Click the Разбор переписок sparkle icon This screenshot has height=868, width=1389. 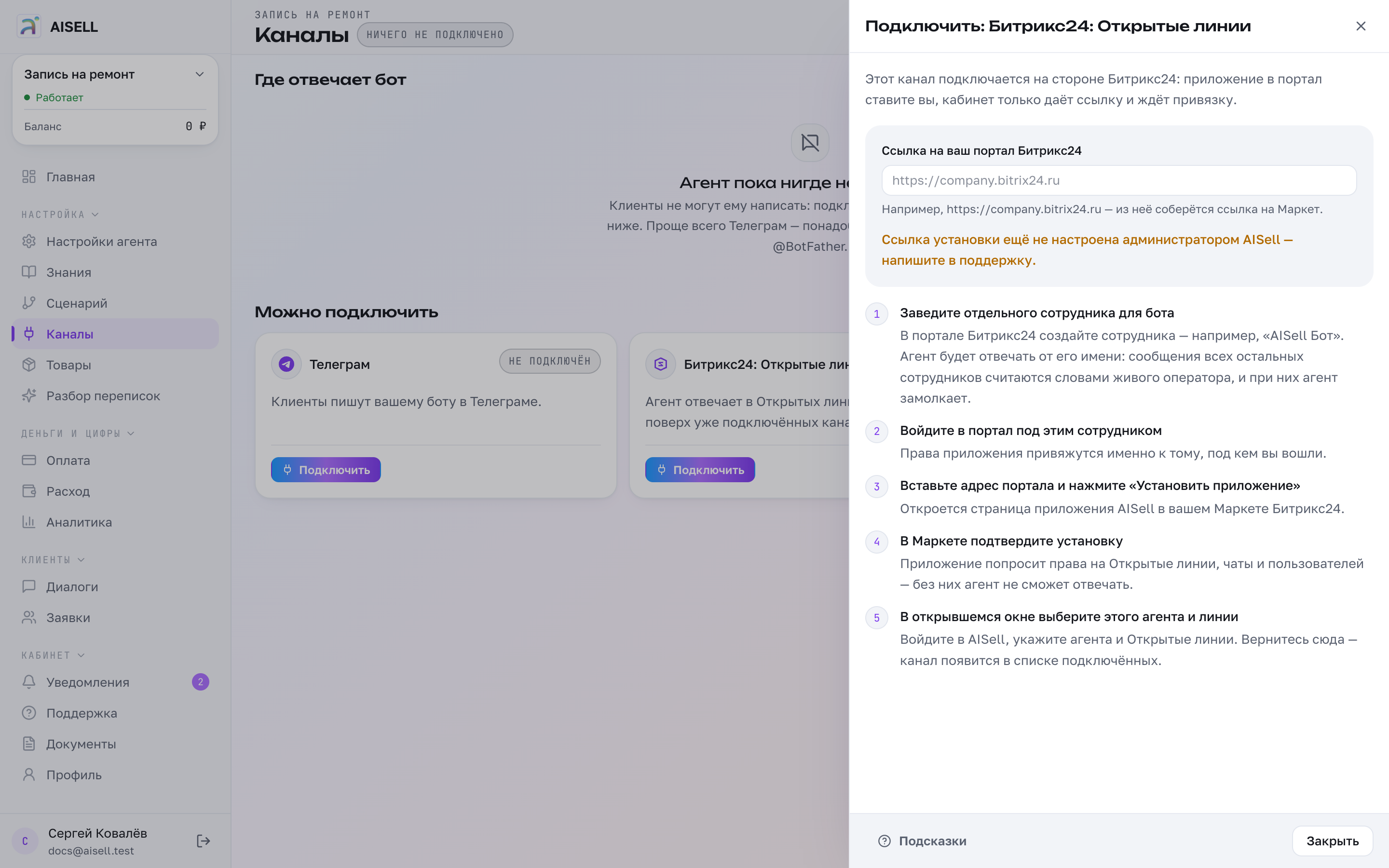click(x=29, y=396)
